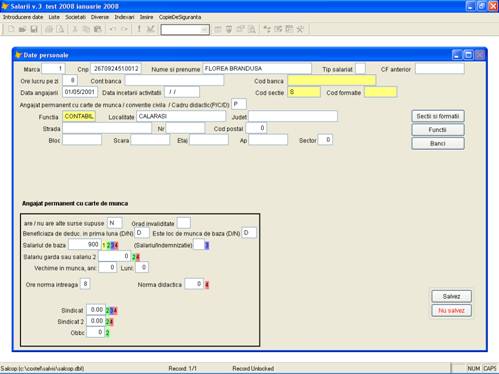499x374 pixels.
Task: Click the Date personale window title icon
Action: pyautogui.click(x=18, y=55)
